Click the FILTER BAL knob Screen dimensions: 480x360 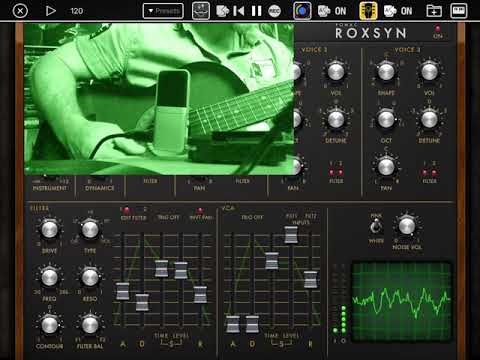[90, 325]
